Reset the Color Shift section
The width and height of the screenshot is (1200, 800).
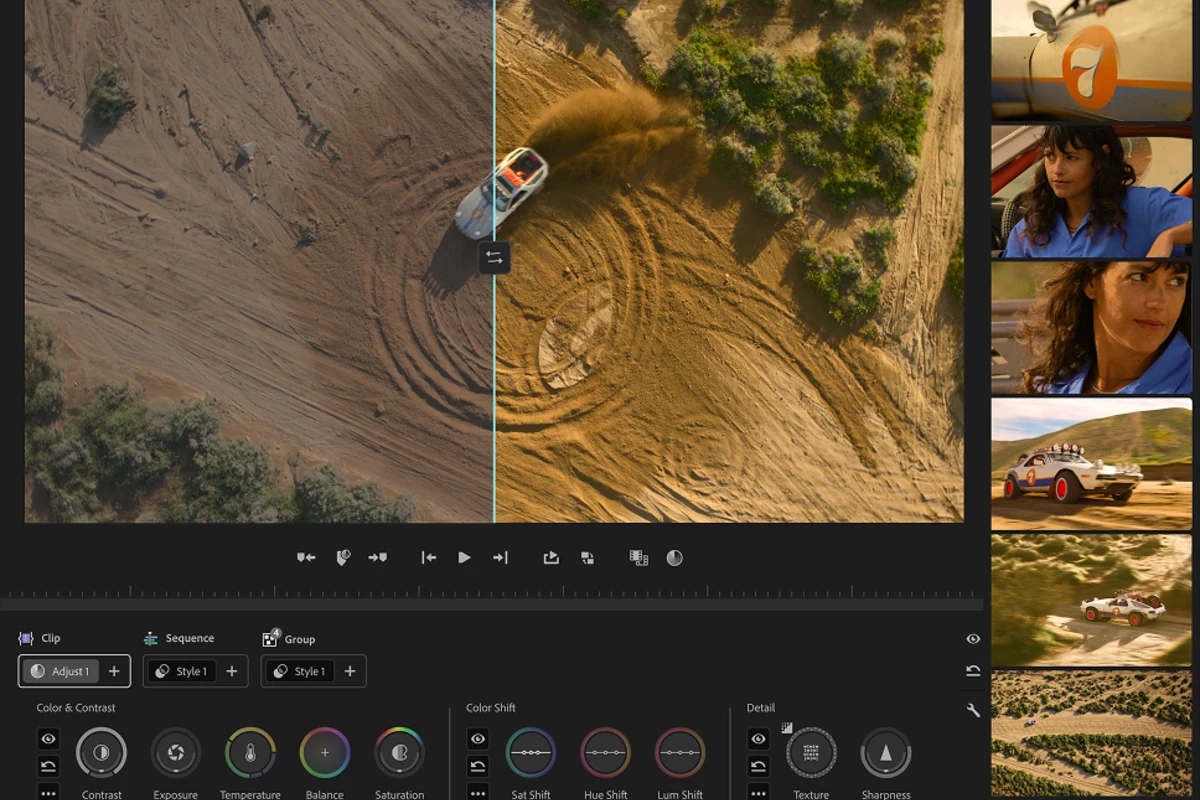click(x=478, y=766)
